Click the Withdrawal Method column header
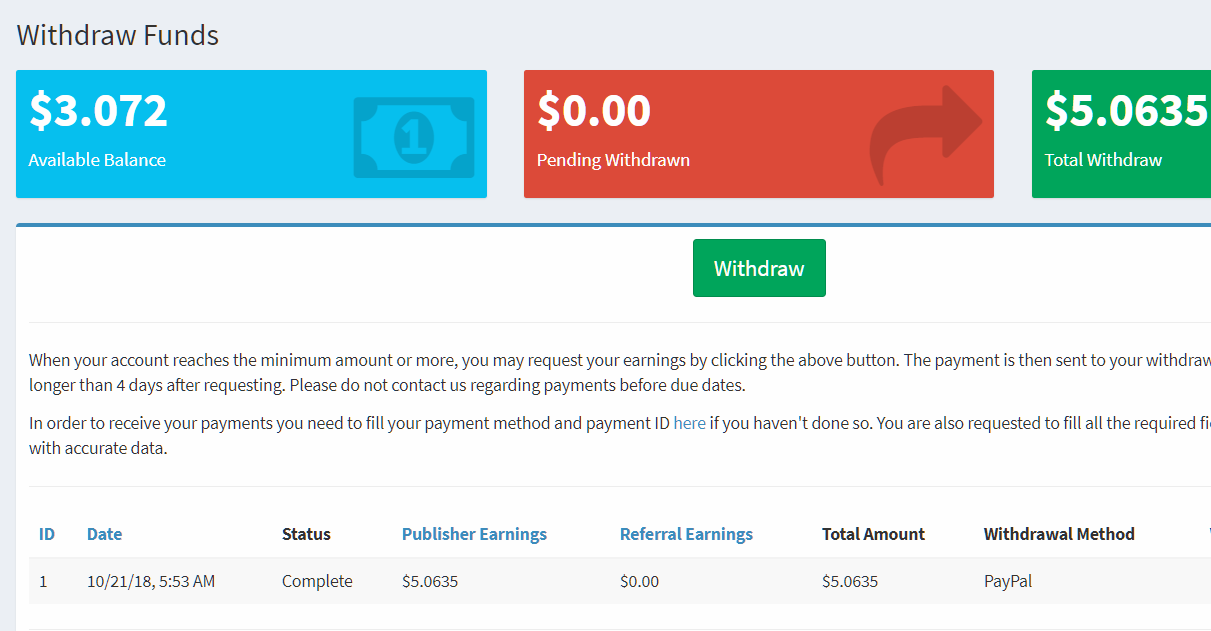The width and height of the screenshot is (1211, 631). point(1059,534)
